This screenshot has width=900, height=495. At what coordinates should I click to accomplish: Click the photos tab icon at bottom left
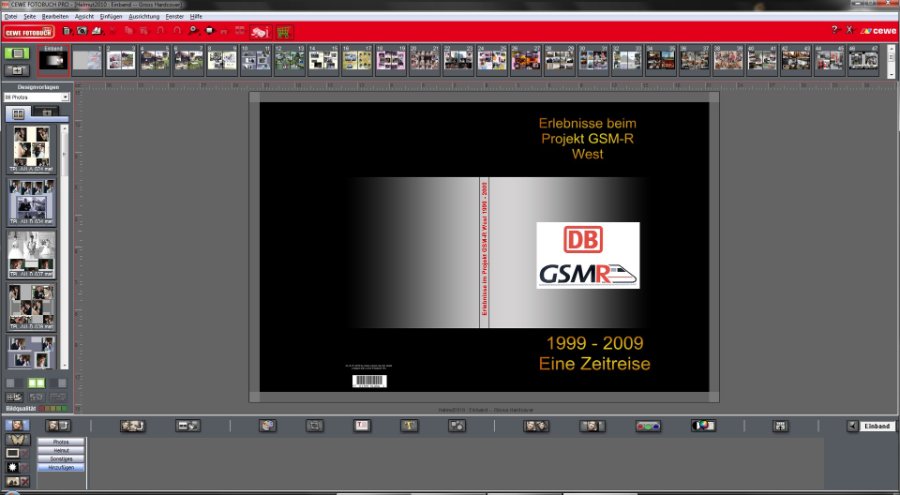[17, 426]
